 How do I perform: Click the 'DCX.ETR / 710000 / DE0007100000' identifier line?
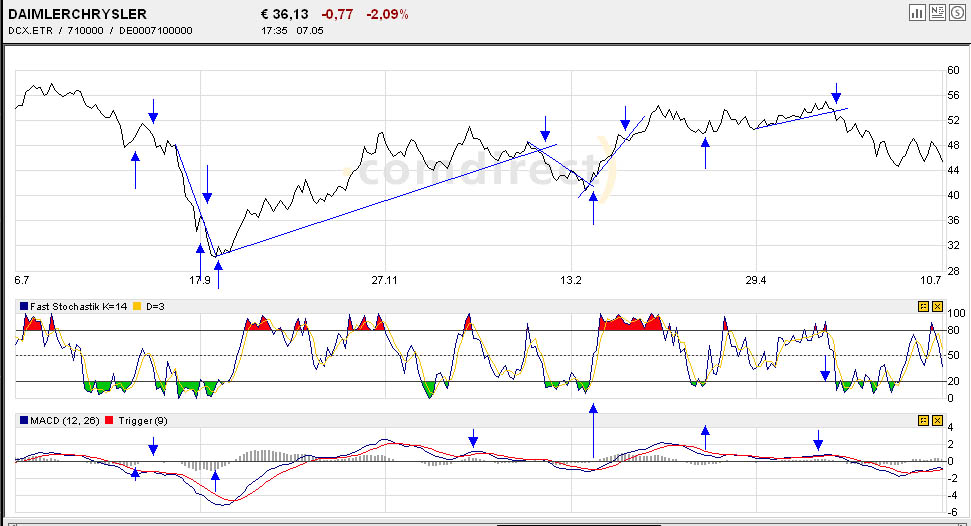coord(100,30)
